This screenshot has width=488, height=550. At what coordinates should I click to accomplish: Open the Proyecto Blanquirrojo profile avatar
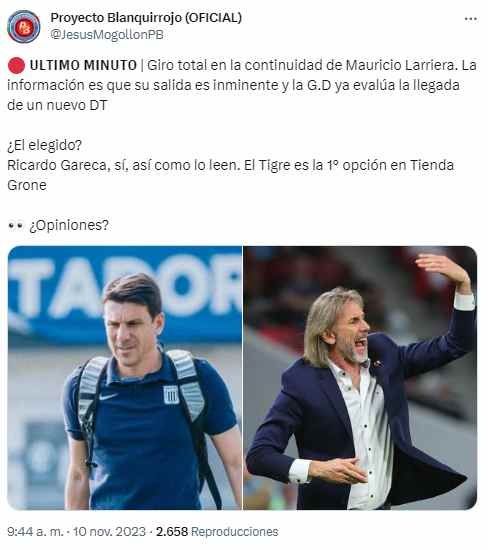[x=24, y=27]
